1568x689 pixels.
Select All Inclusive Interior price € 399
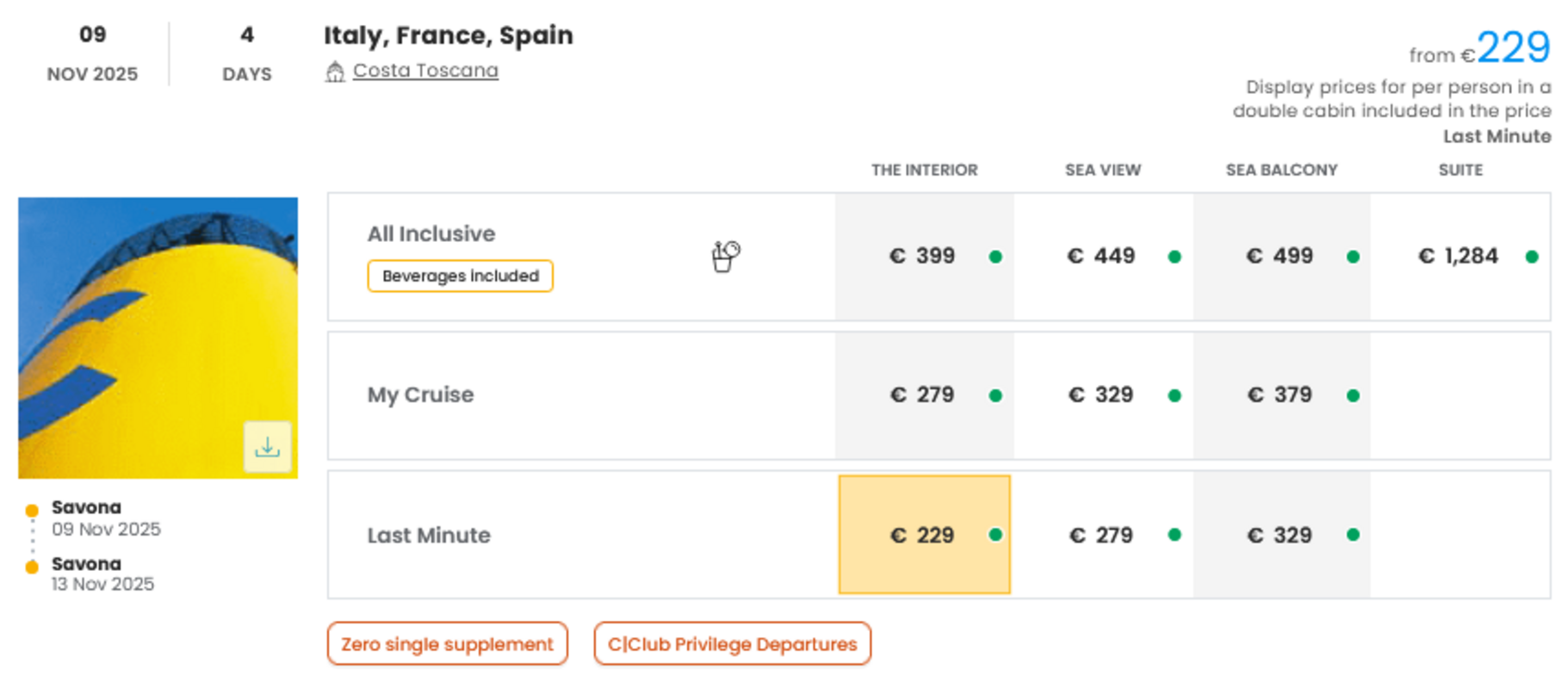924,257
